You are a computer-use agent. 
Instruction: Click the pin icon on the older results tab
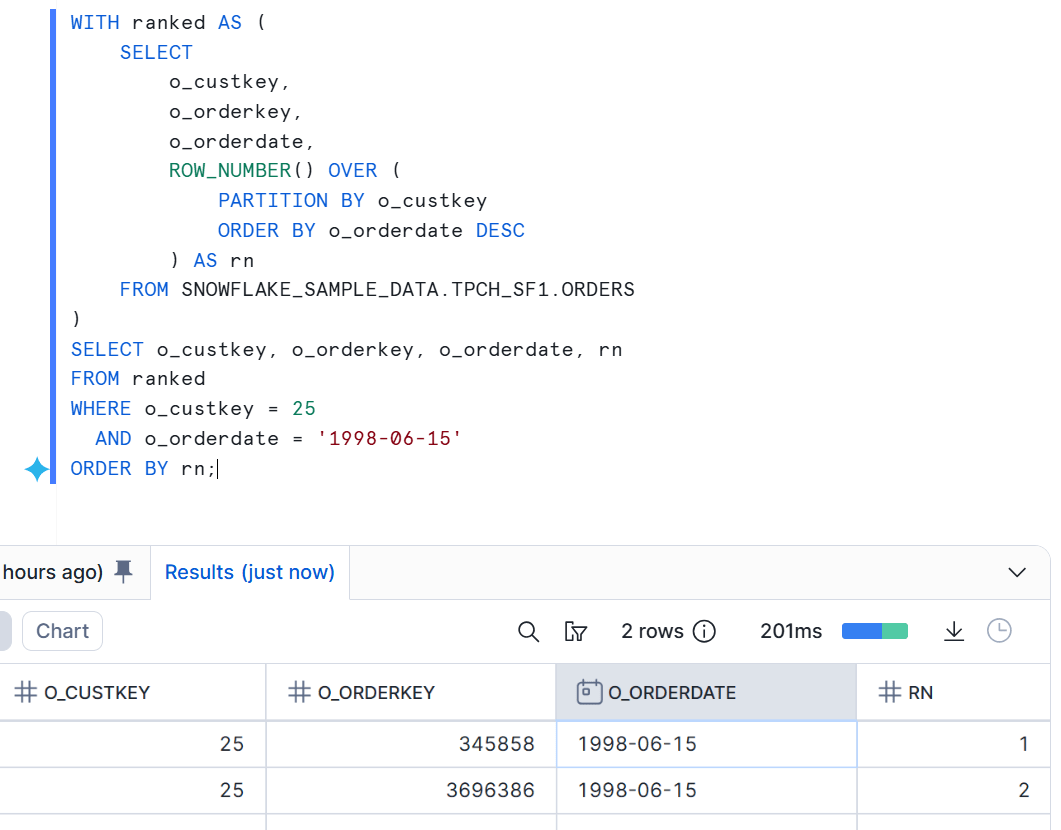pyautogui.click(x=123, y=571)
